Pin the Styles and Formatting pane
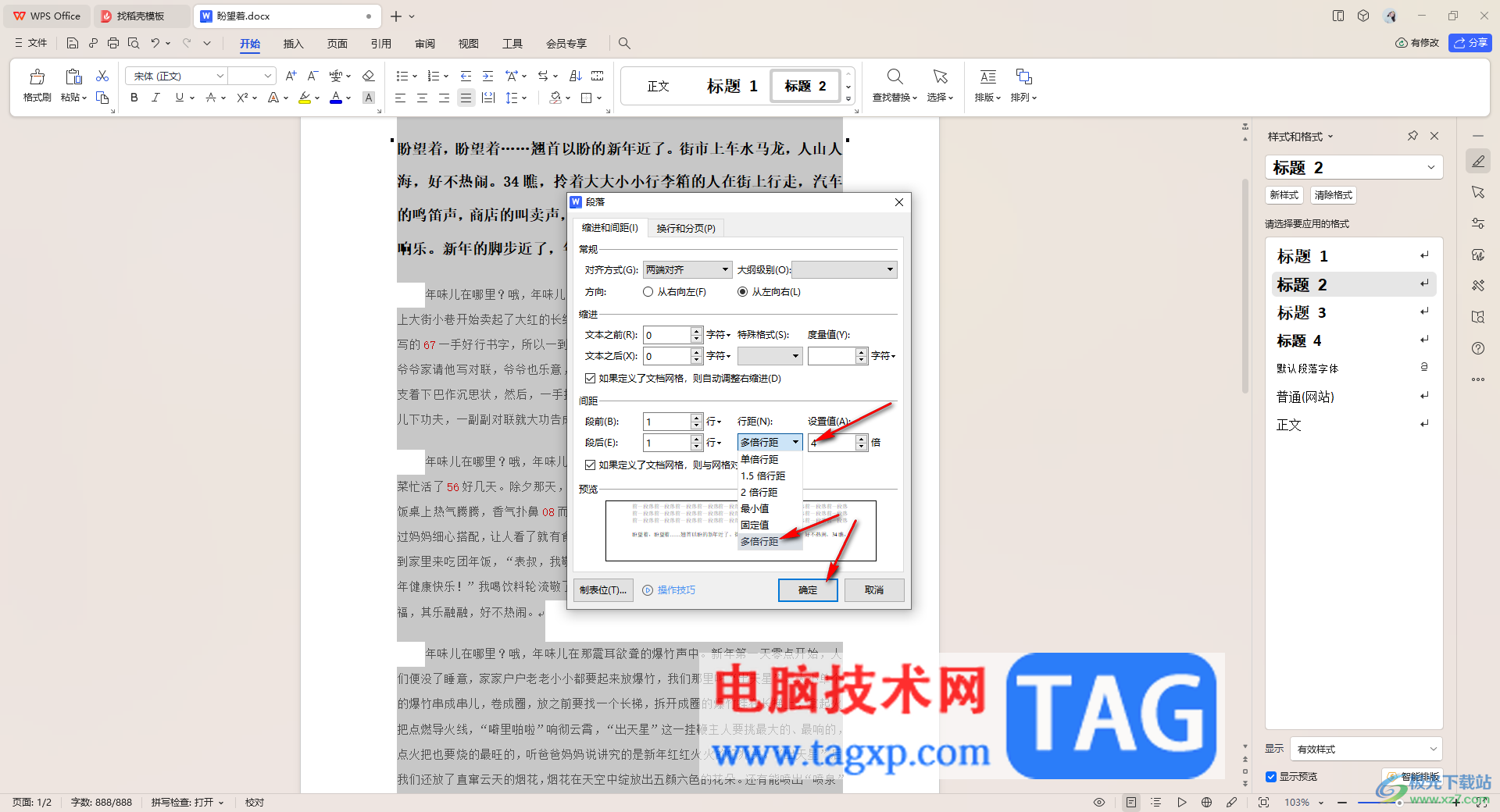Image resolution: width=1500 pixels, height=812 pixels. (x=1412, y=136)
